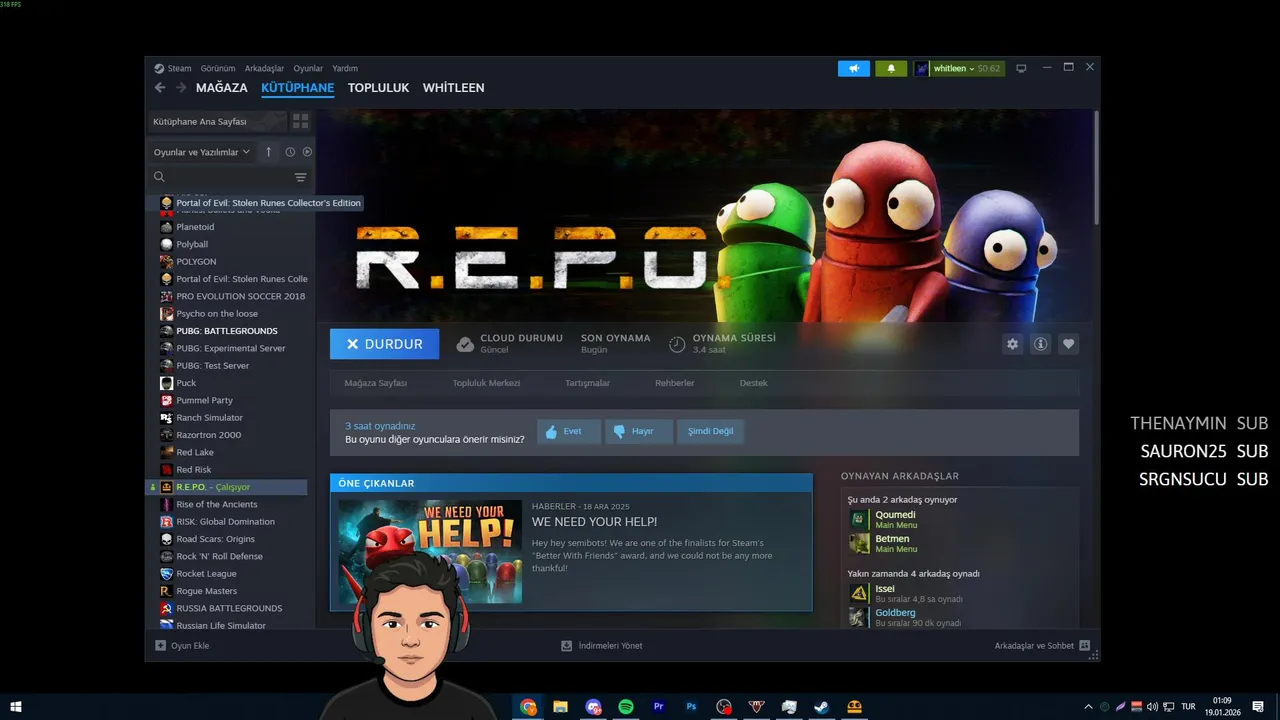Add R.E.P.O. to favorites heart icon

point(1068,344)
